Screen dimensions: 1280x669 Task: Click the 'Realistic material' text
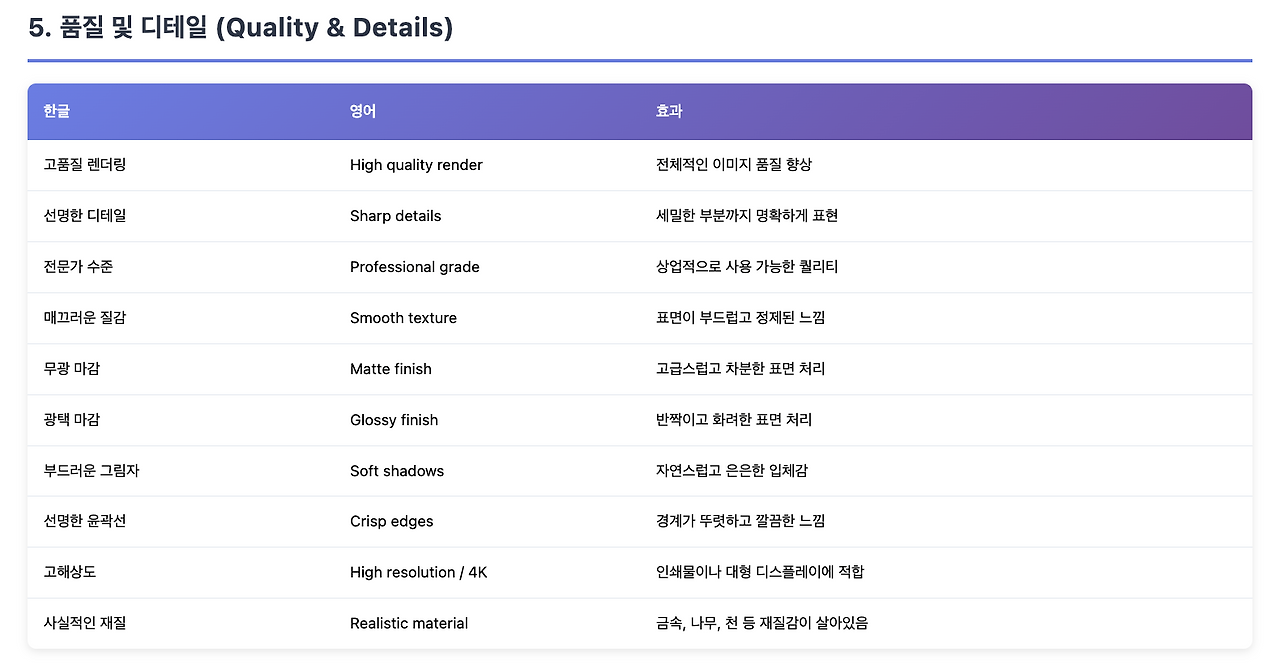tap(409, 623)
